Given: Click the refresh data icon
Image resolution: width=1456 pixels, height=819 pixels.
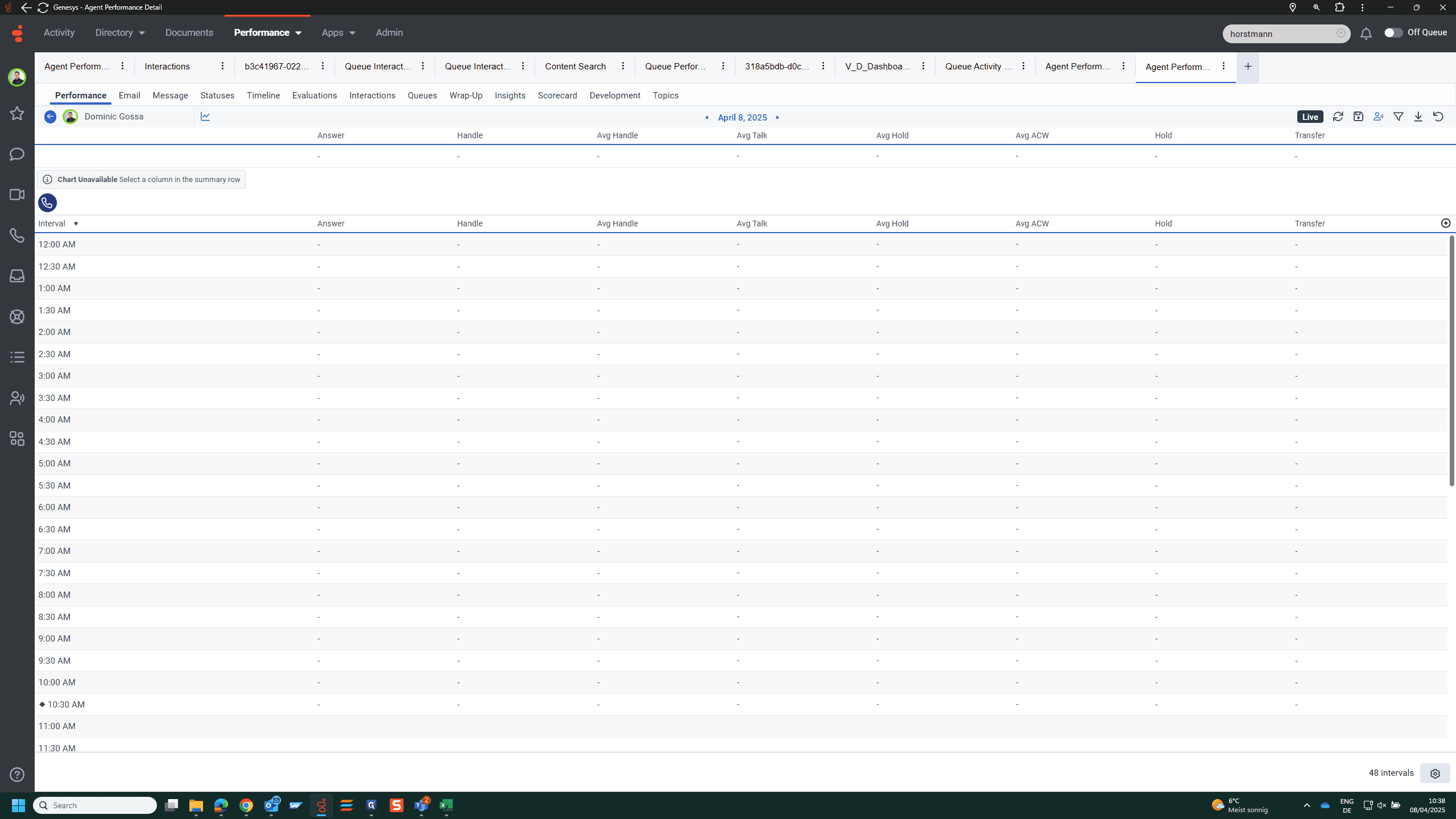Looking at the screenshot, I should point(1338,117).
